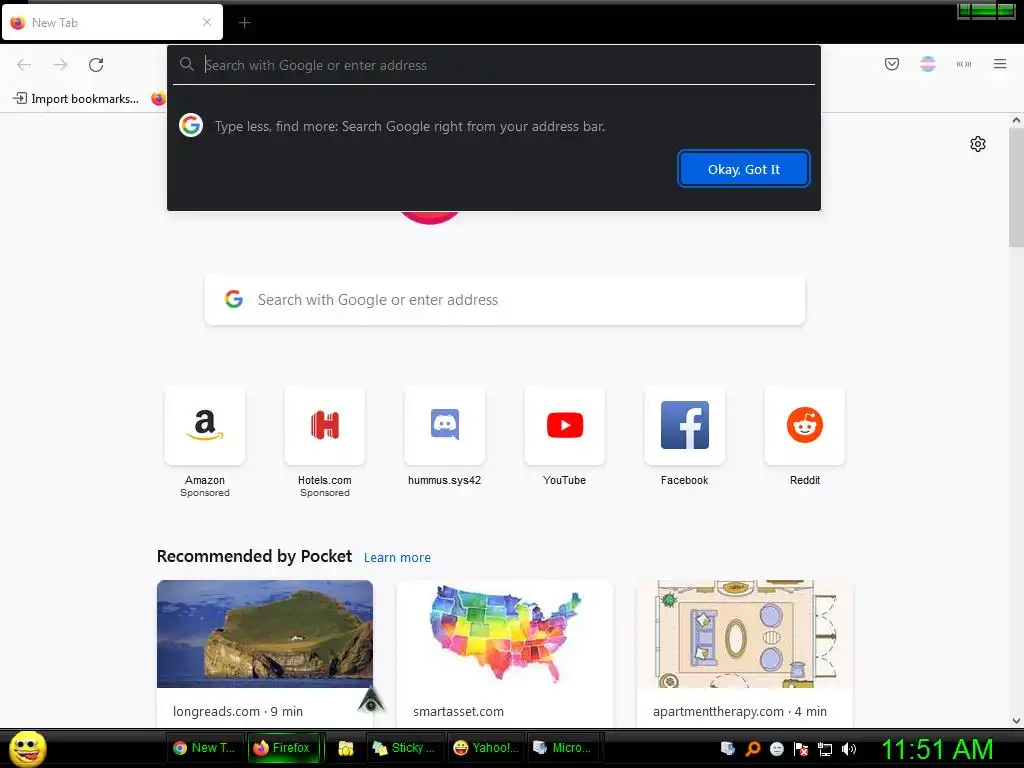Switch to the Micro... taskbar item
Image resolution: width=1024 pixels, height=768 pixels.
563,748
